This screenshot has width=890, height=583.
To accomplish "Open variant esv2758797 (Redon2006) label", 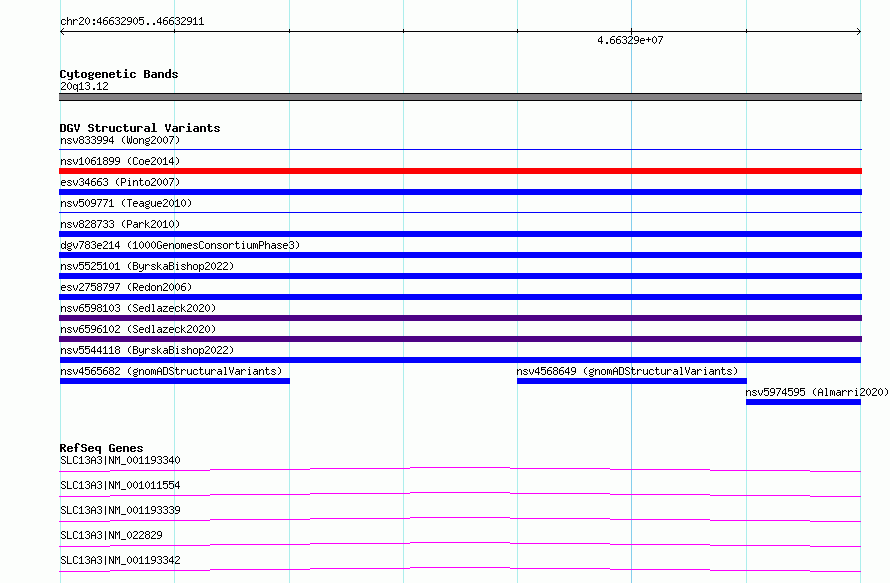I will 126,287.
